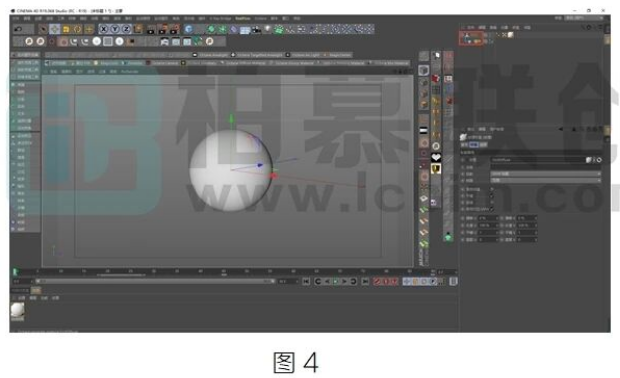
Task: Toggle the second checkbox in attributes panel
Action: click(x=492, y=196)
